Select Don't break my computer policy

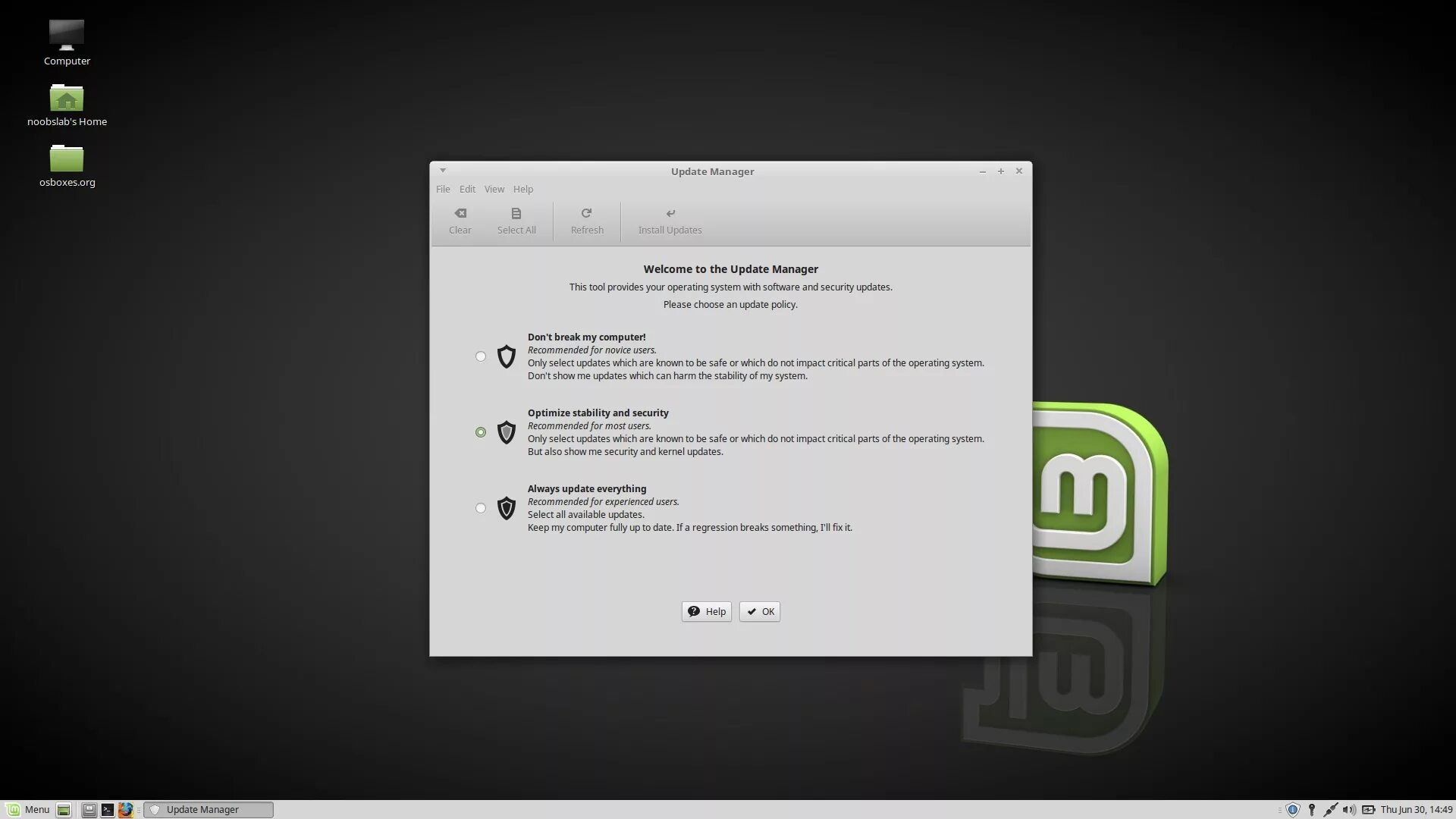pyautogui.click(x=481, y=356)
